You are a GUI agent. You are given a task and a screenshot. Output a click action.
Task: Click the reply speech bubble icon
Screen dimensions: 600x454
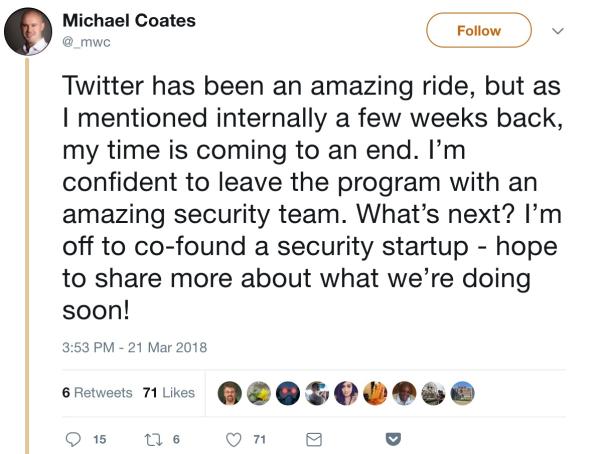coord(73,437)
